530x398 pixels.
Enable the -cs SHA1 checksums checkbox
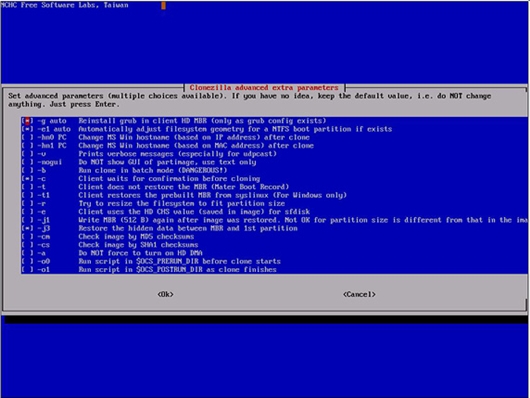point(27,245)
